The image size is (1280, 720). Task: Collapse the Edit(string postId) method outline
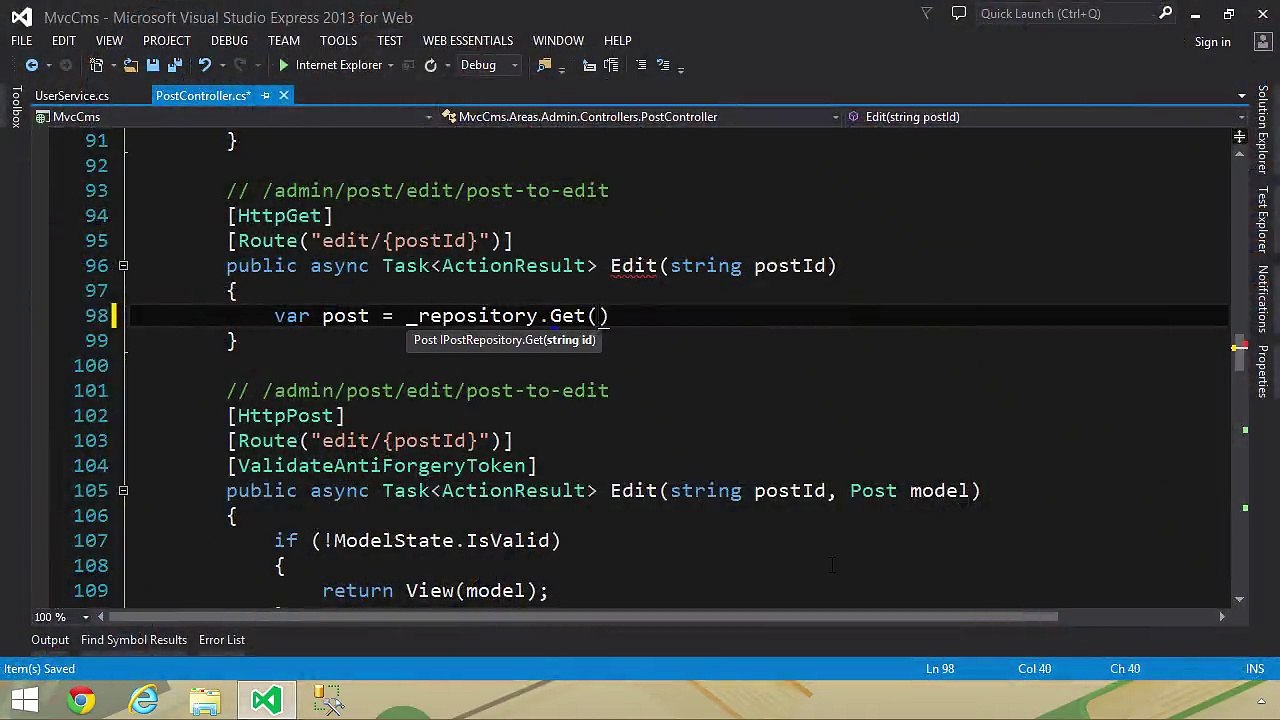[x=123, y=266]
